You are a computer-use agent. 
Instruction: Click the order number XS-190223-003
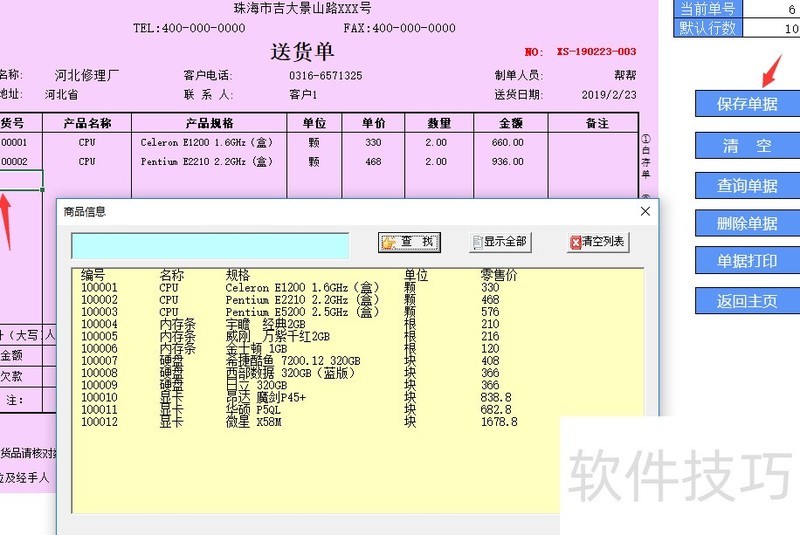[596, 52]
